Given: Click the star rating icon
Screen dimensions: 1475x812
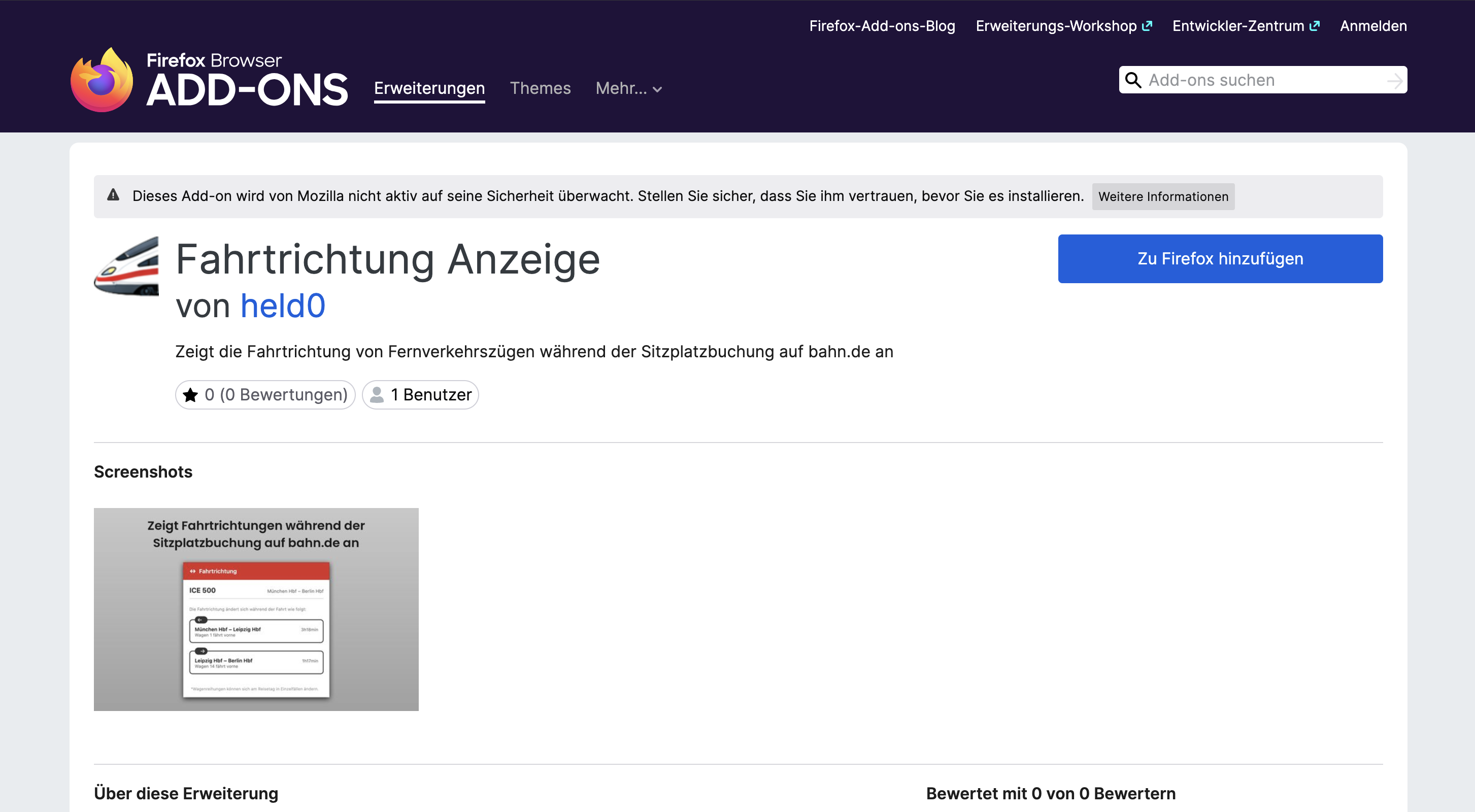Looking at the screenshot, I should pyautogui.click(x=190, y=394).
